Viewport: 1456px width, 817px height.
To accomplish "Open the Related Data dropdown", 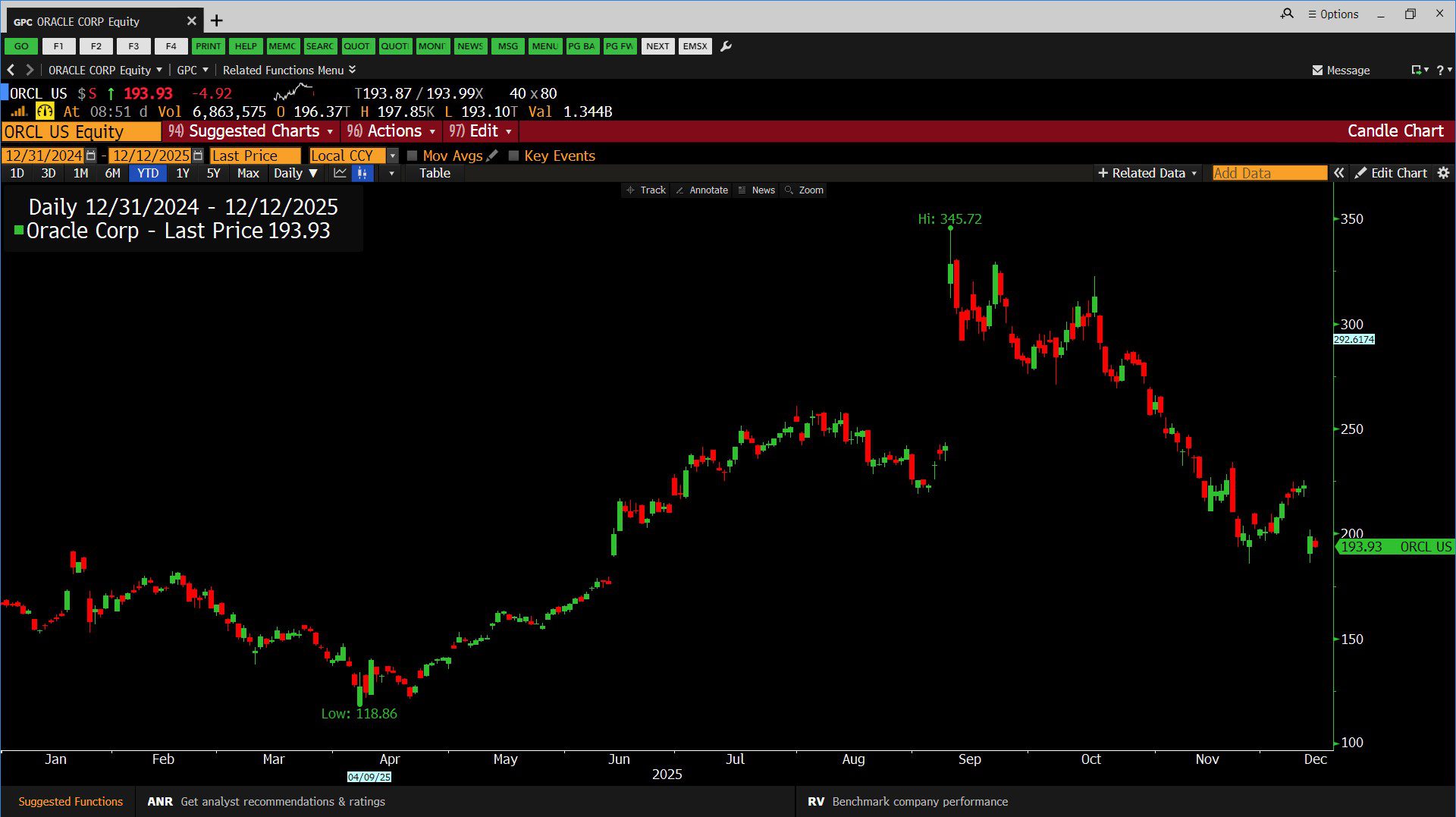I will tap(1147, 173).
